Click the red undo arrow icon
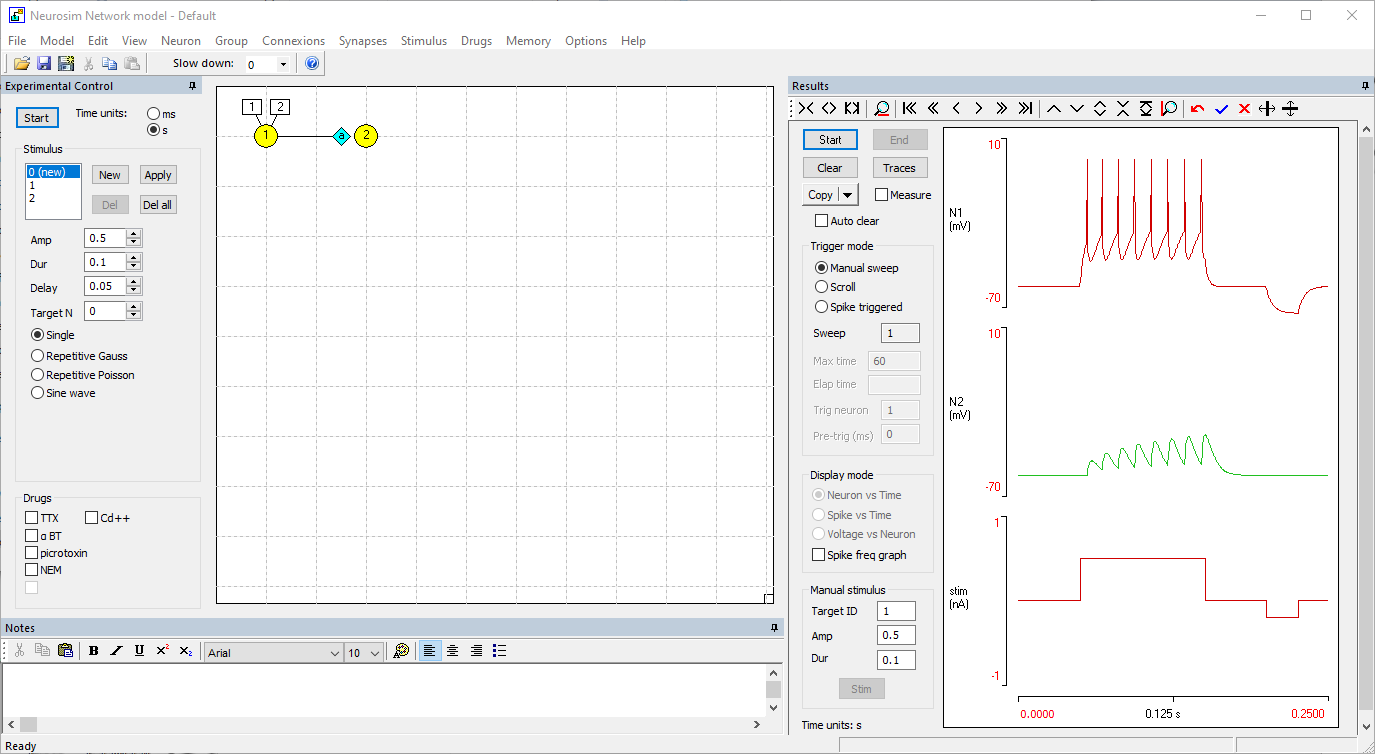The width and height of the screenshot is (1375, 754). (x=1197, y=109)
